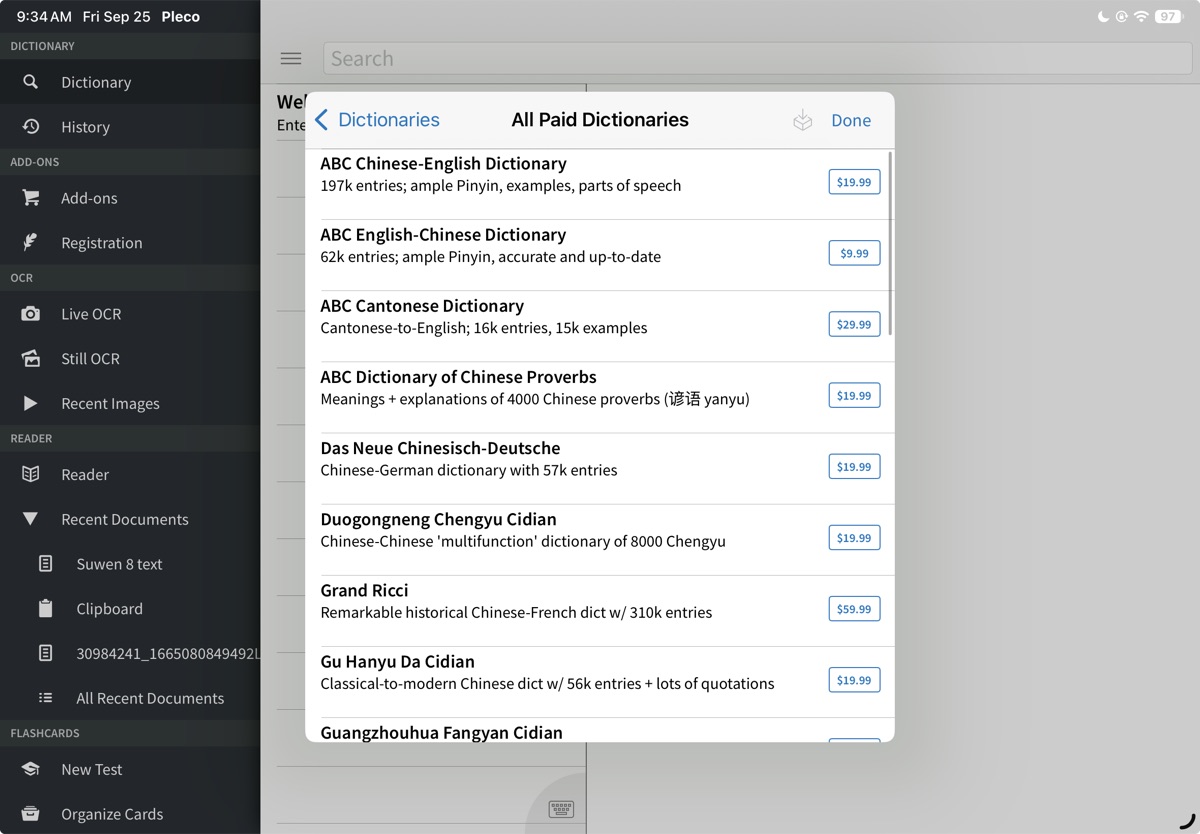Tap the battery indicator
This screenshot has width=1200, height=834.
click(1169, 16)
